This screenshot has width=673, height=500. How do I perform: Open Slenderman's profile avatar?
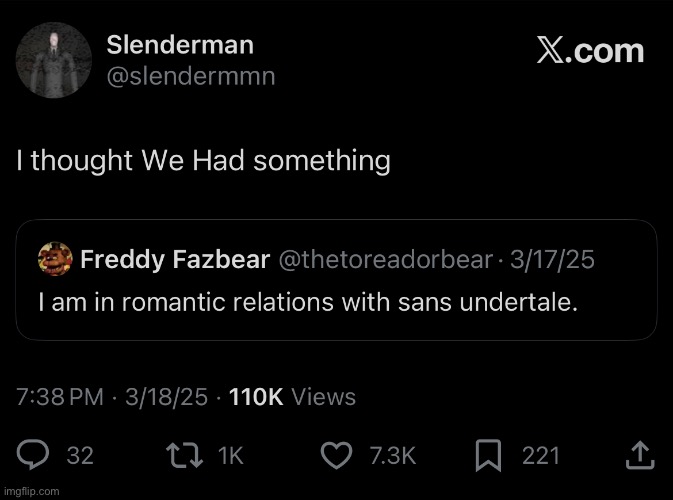click(x=55, y=59)
